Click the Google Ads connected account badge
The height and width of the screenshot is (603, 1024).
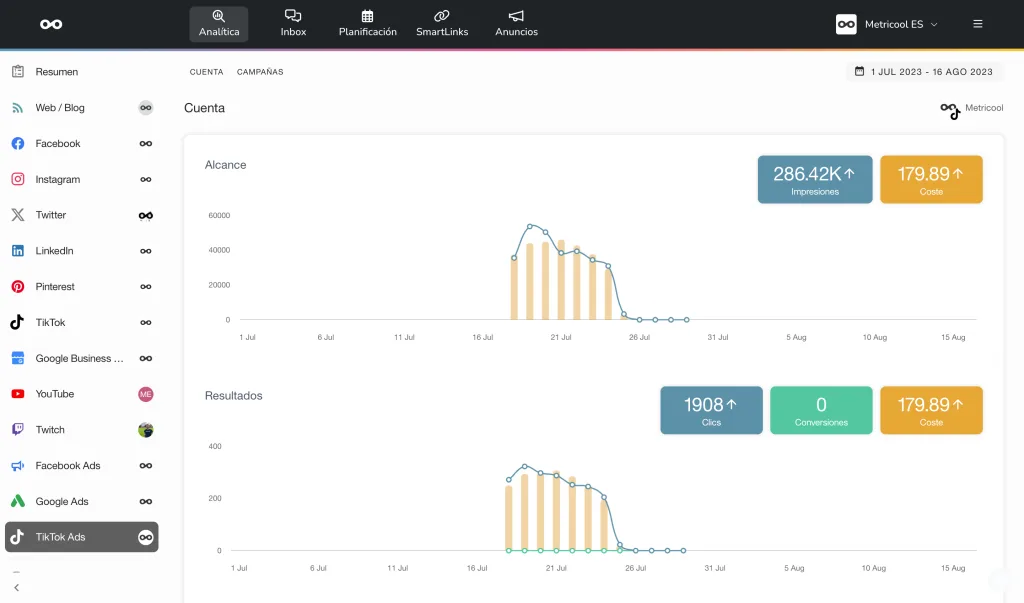point(146,501)
